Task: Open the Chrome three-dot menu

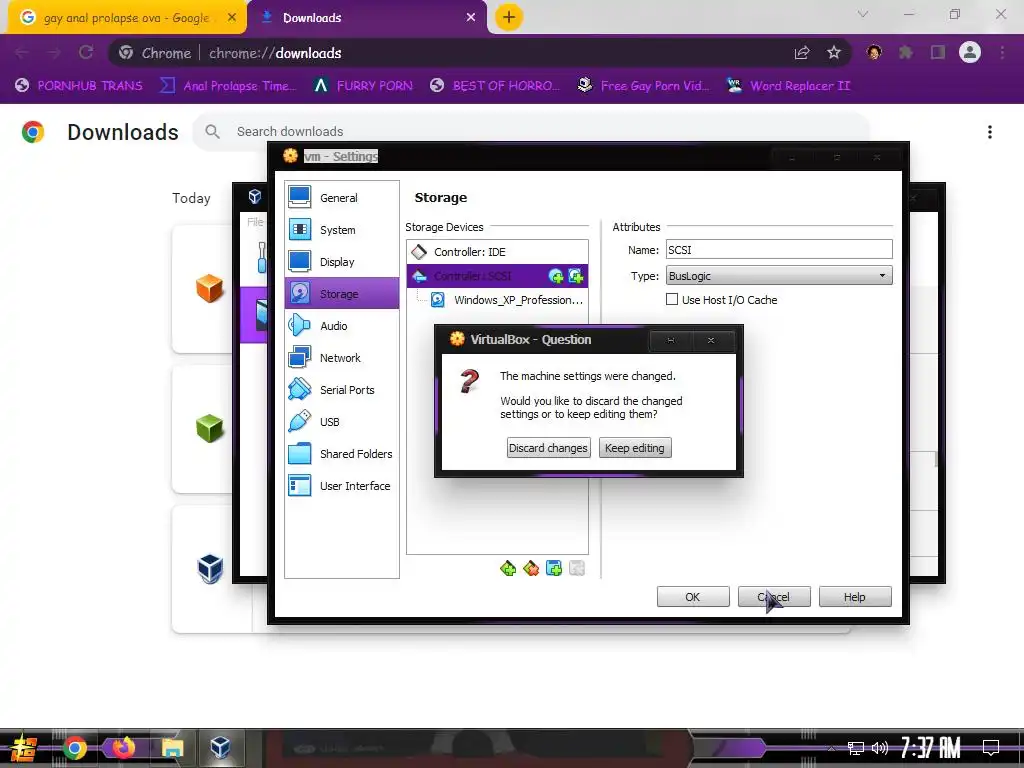Action: point(1002,53)
